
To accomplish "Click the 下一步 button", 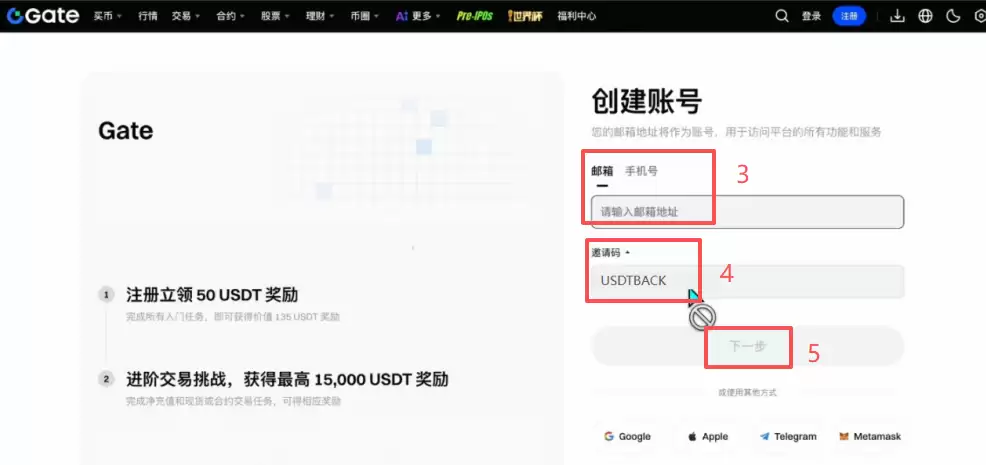I will [748, 346].
